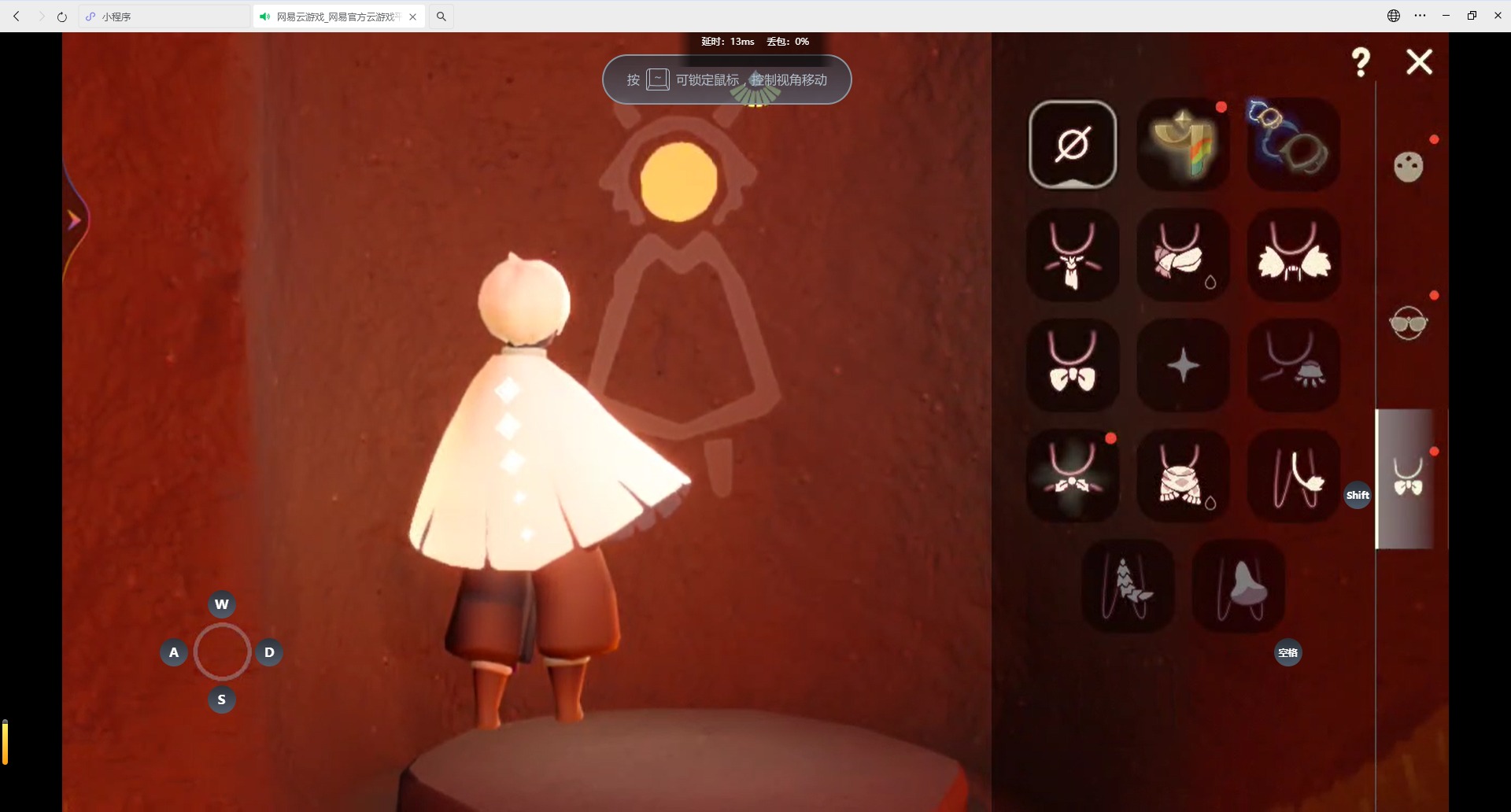
Task: Open the three-dots more options menu
Action: coord(1420,16)
